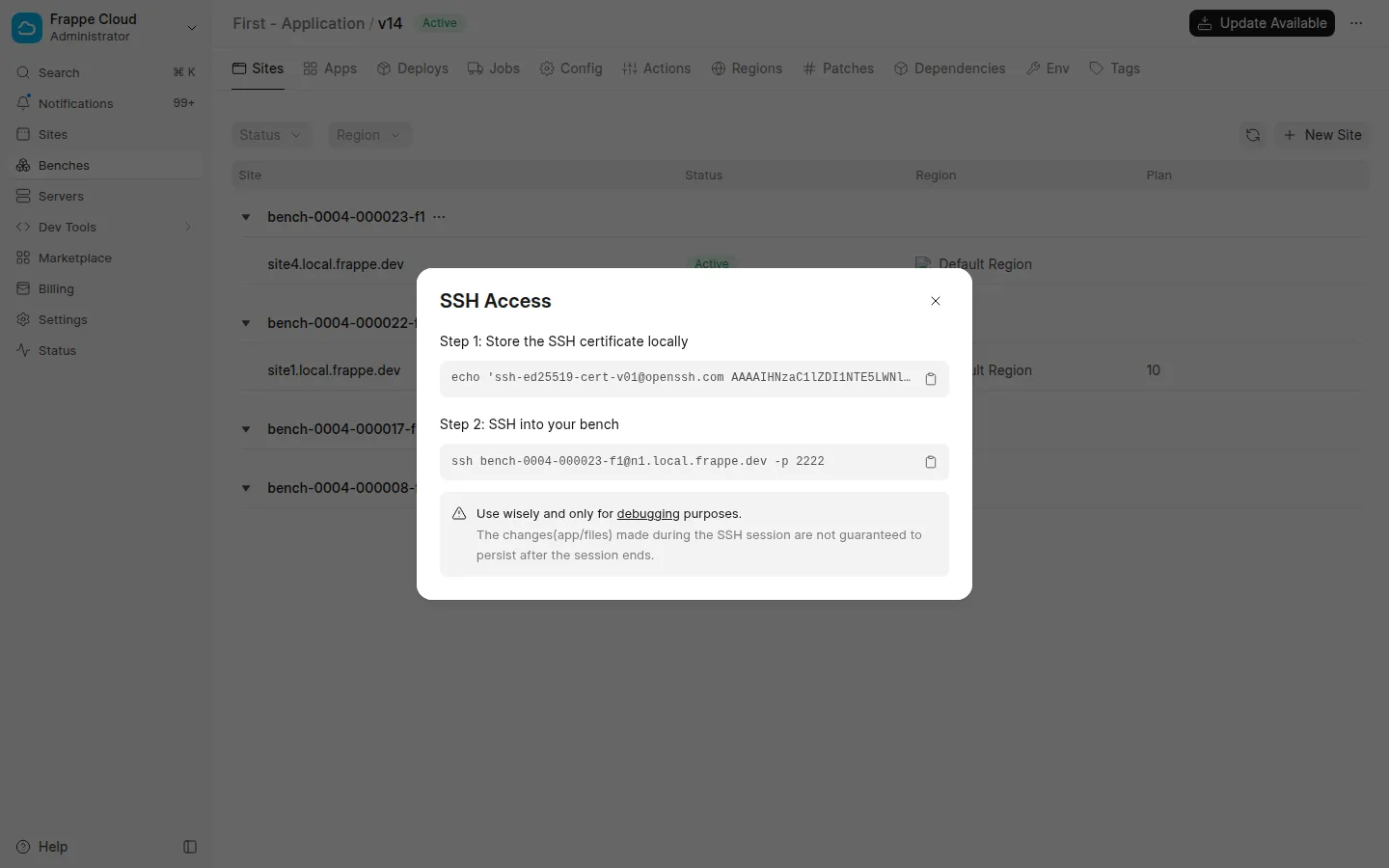Open the Region filter dropdown

click(x=369, y=135)
